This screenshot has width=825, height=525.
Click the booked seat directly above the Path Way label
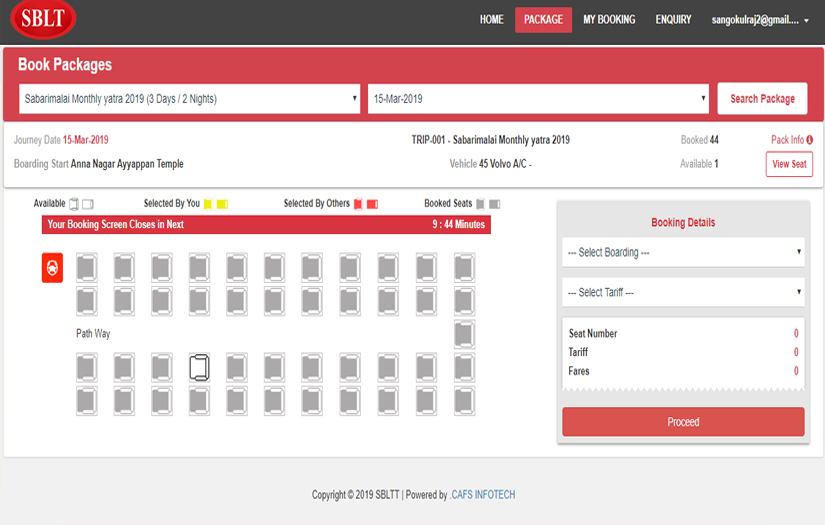click(x=87, y=301)
